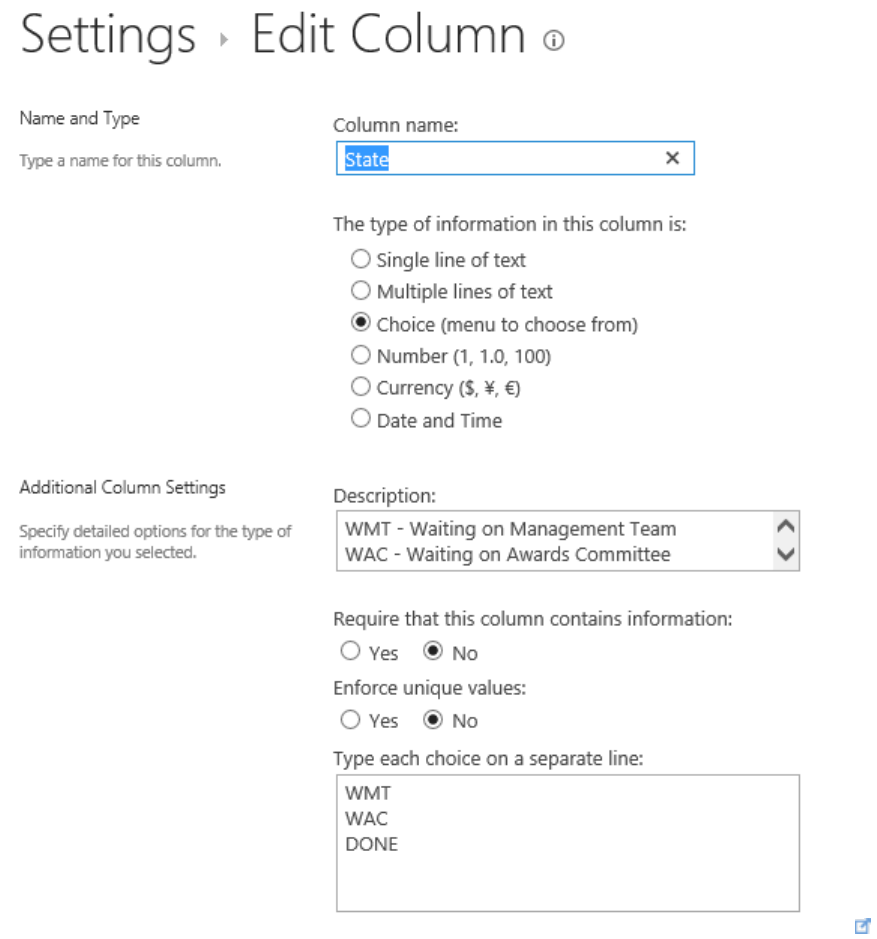This screenshot has width=877, height=939.
Task: Click the small popout icon at bottom right
Action: 862,926
